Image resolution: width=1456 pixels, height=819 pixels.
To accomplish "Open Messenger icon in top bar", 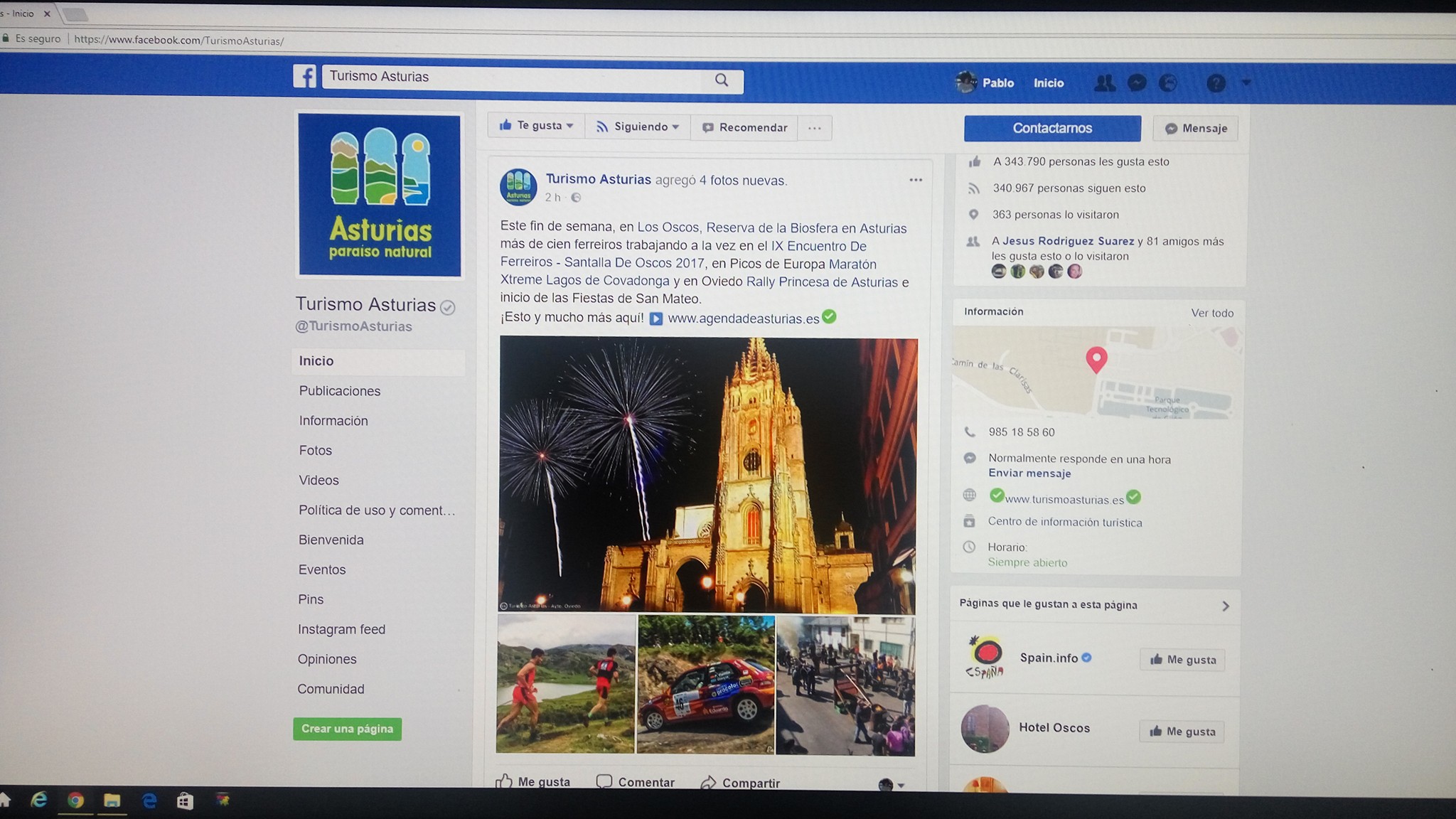I will click(x=1137, y=83).
